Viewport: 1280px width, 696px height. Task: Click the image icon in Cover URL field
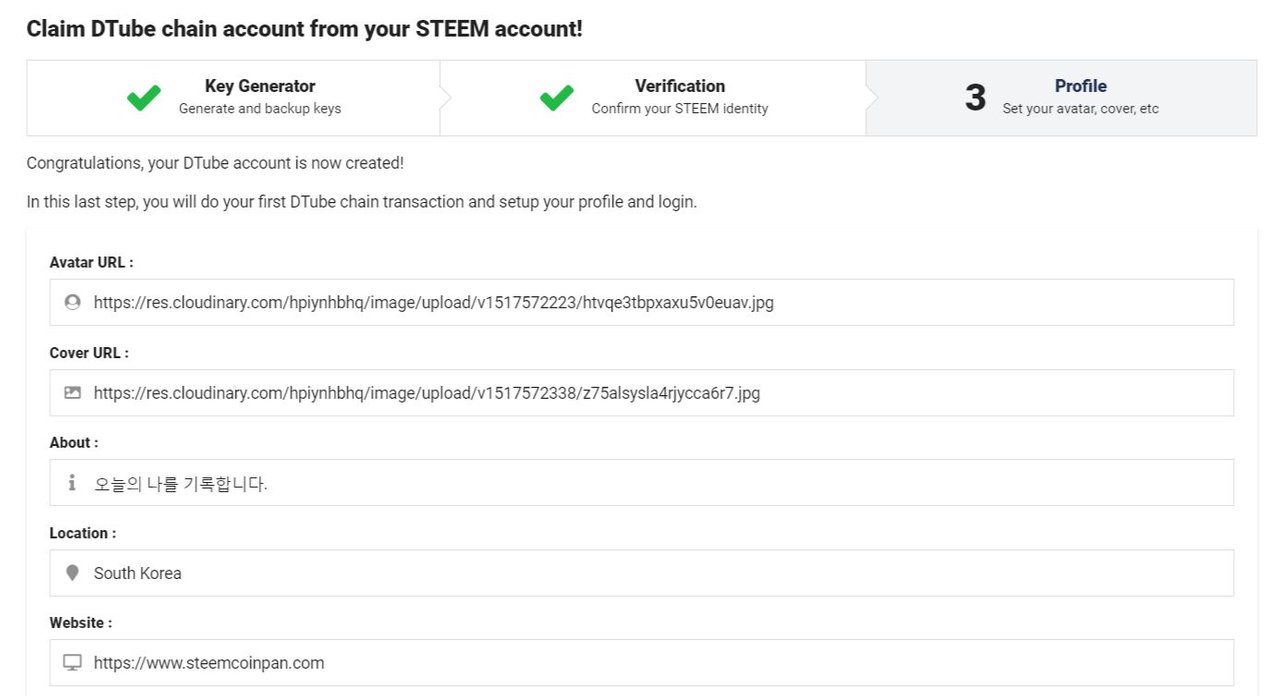pyautogui.click(x=72, y=393)
